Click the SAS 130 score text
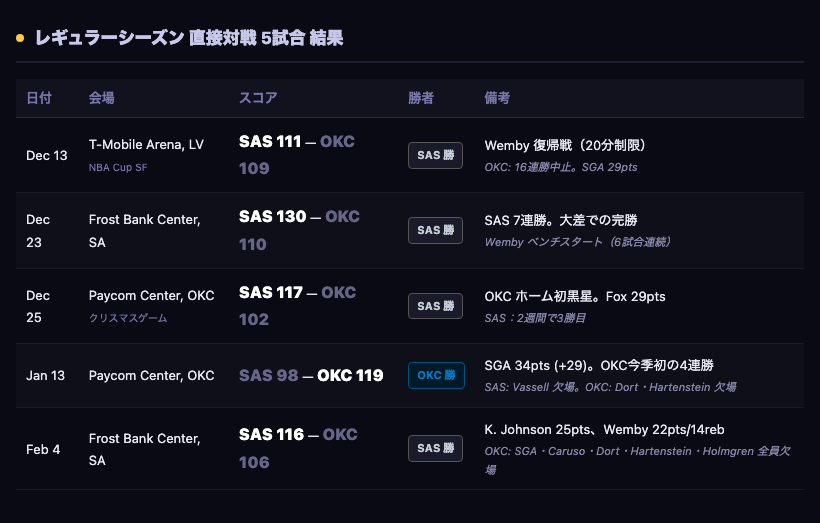The image size is (820, 523). pyautogui.click(x=272, y=217)
